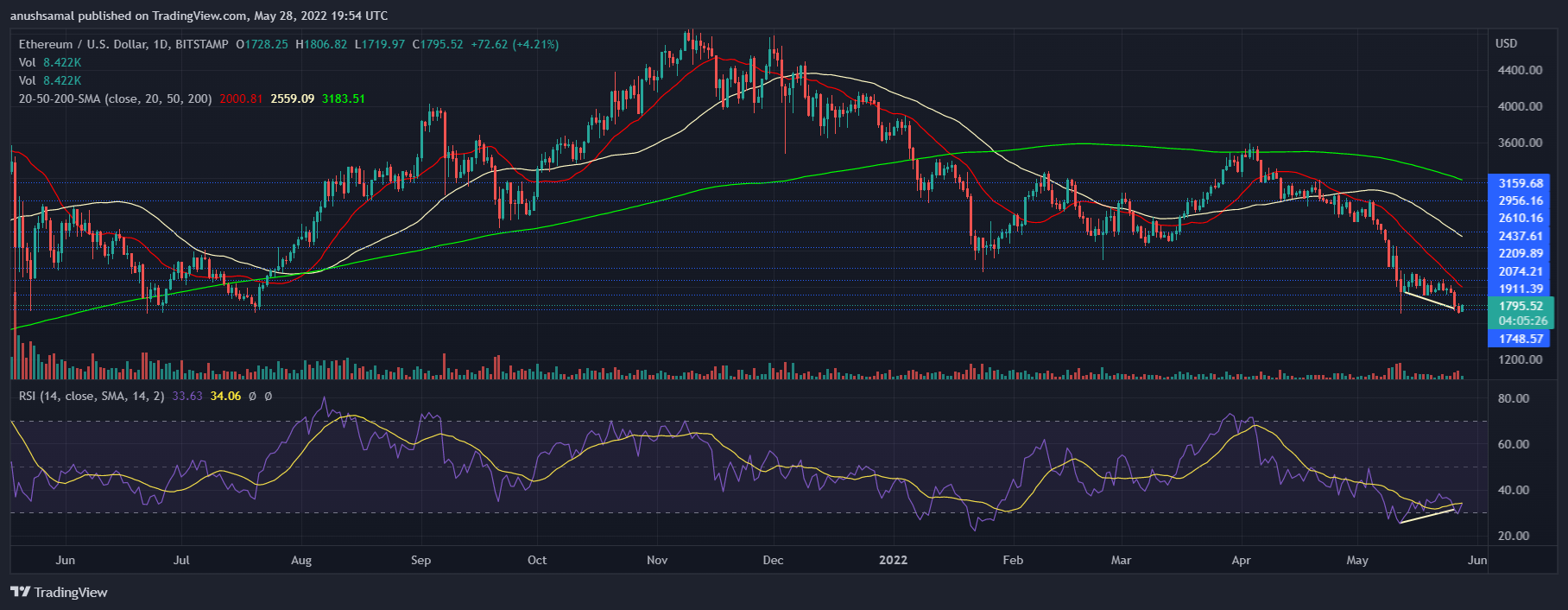Click the 2610.16 price level label
This screenshot has height=610, width=1568.
pos(1521,219)
